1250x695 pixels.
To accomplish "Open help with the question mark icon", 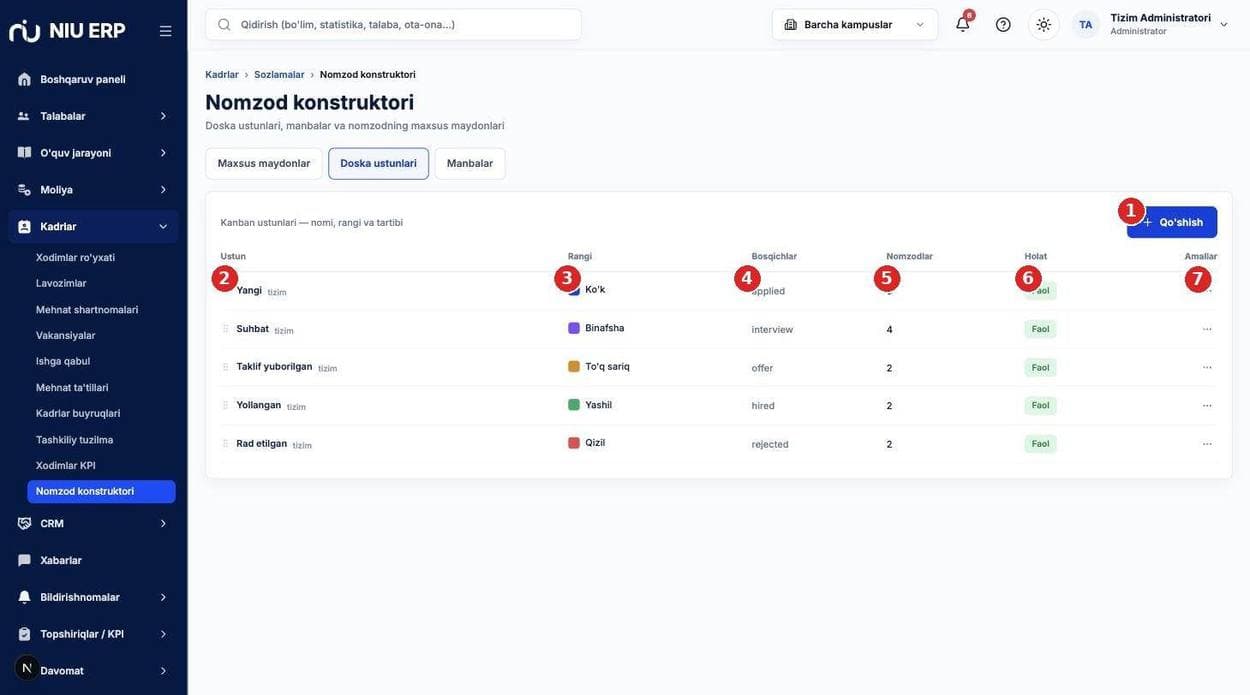I will [1003, 24].
